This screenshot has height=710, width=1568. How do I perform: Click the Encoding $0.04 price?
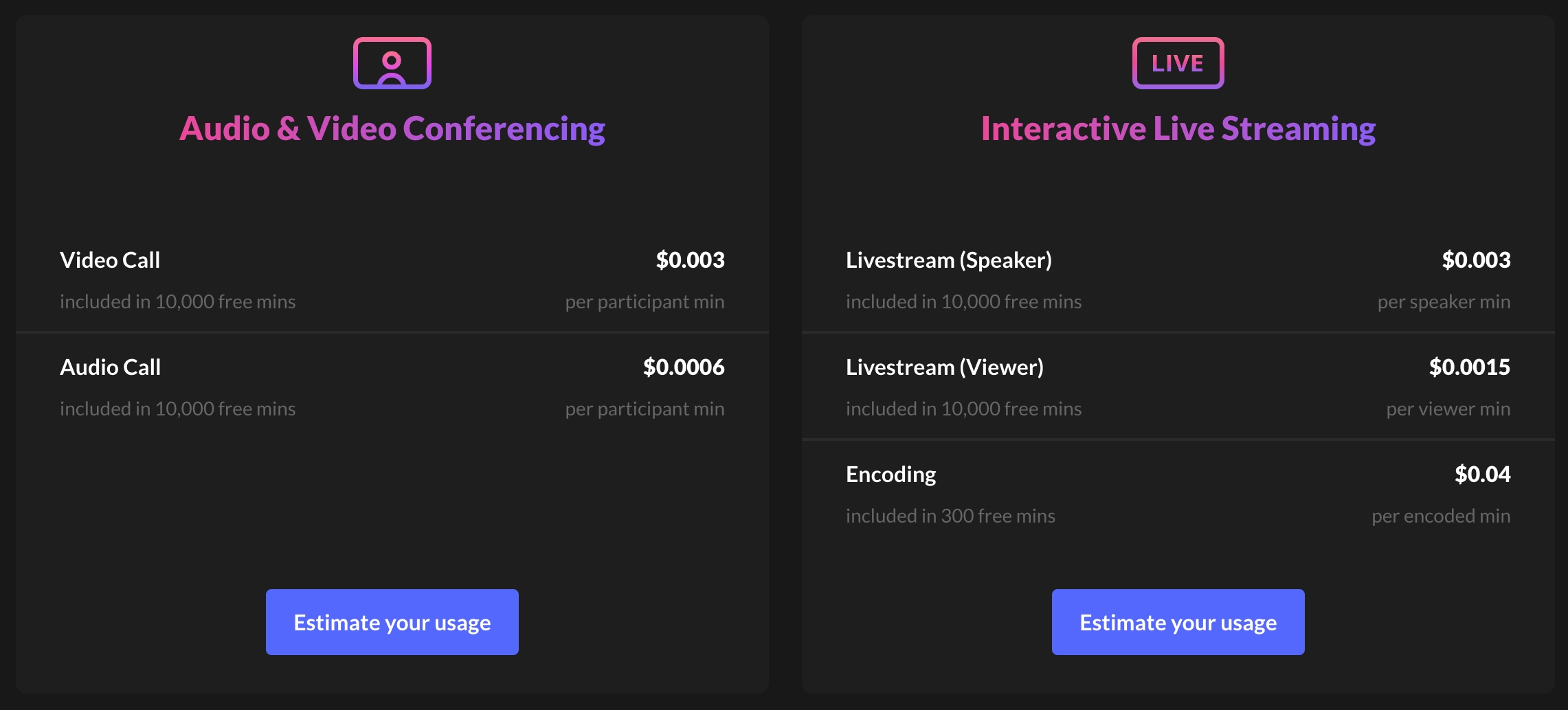pyautogui.click(x=1482, y=474)
